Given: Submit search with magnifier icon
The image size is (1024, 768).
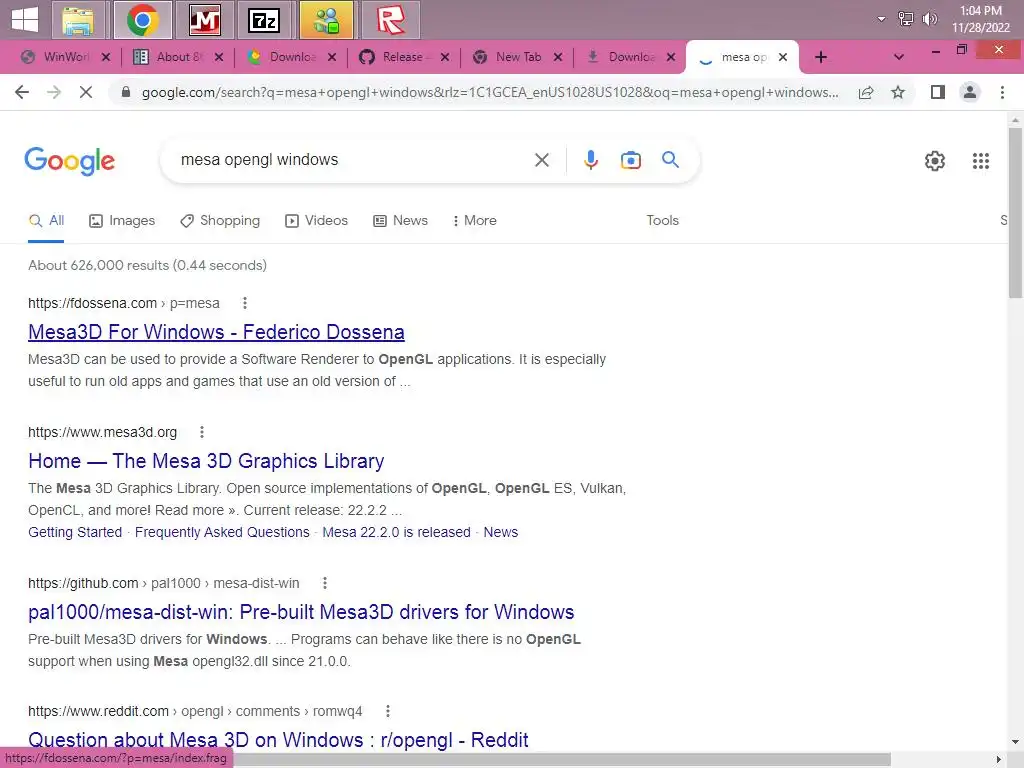Looking at the screenshot, I should pos(671,159).
